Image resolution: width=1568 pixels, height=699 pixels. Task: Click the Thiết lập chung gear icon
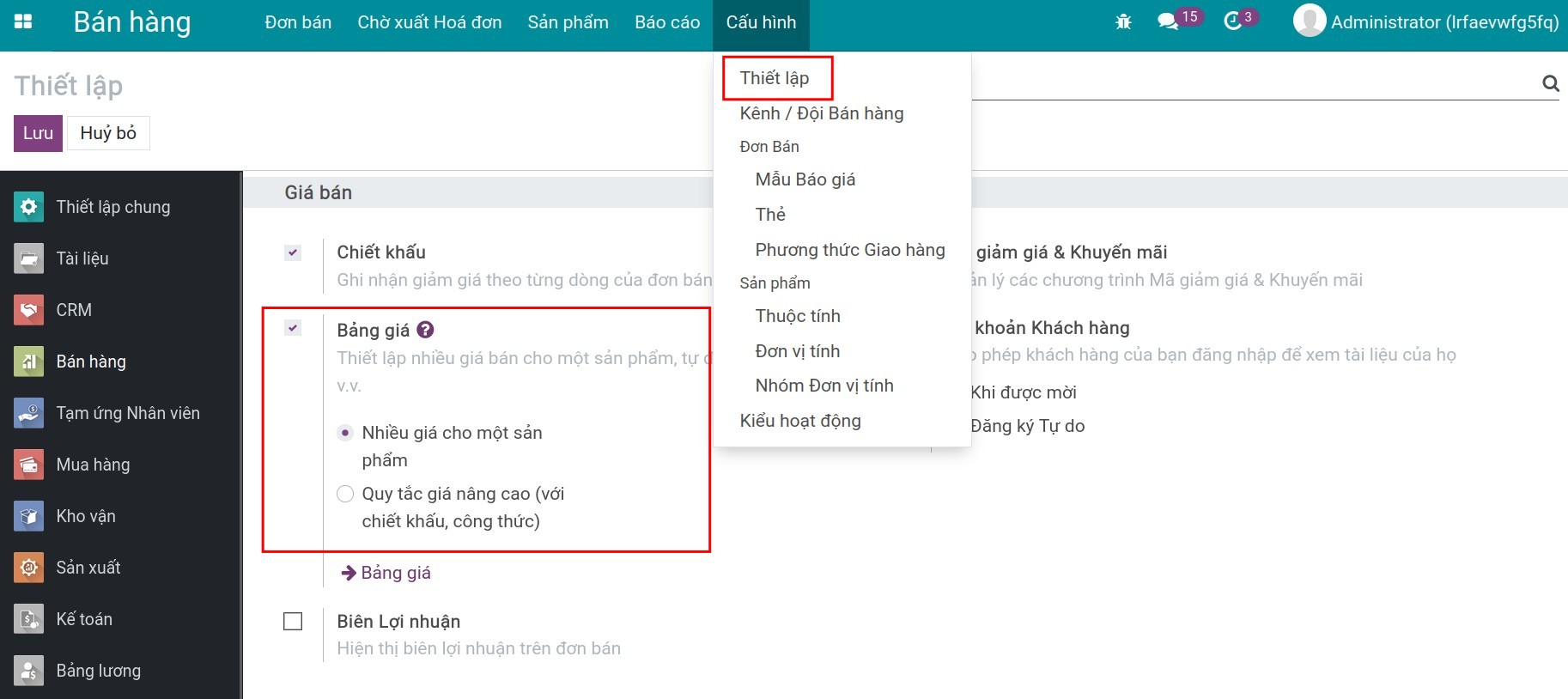point(28,207)
